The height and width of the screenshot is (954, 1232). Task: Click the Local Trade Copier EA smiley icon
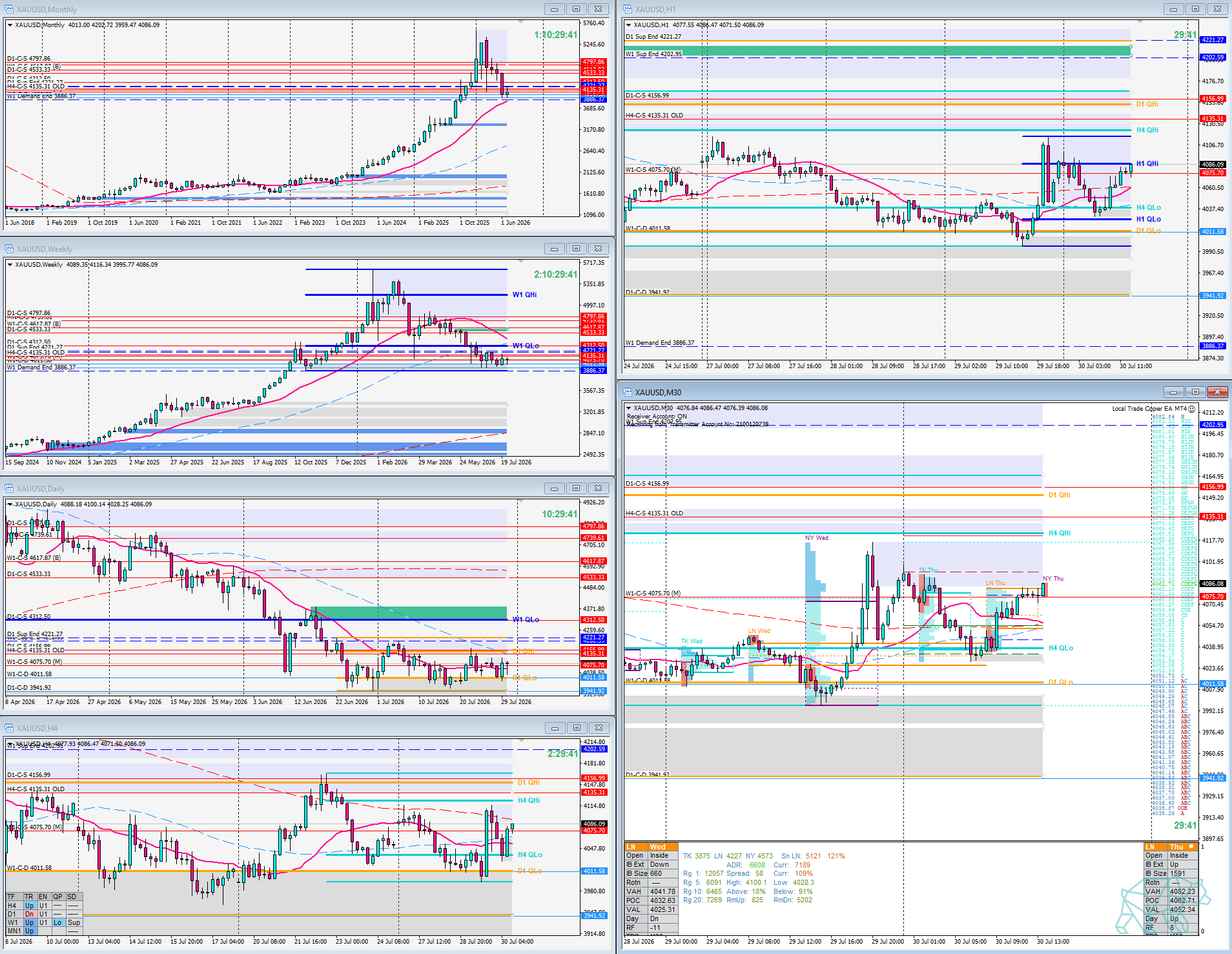click(1191, 409)
